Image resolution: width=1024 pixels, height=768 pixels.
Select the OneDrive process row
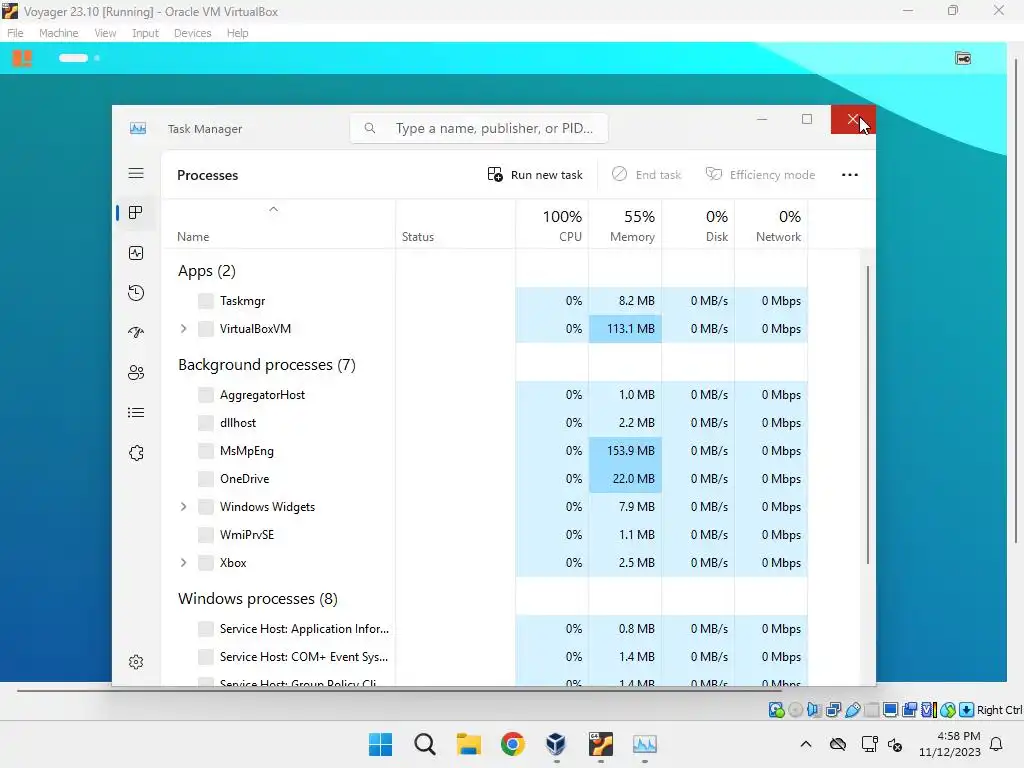tap(484, 479)
